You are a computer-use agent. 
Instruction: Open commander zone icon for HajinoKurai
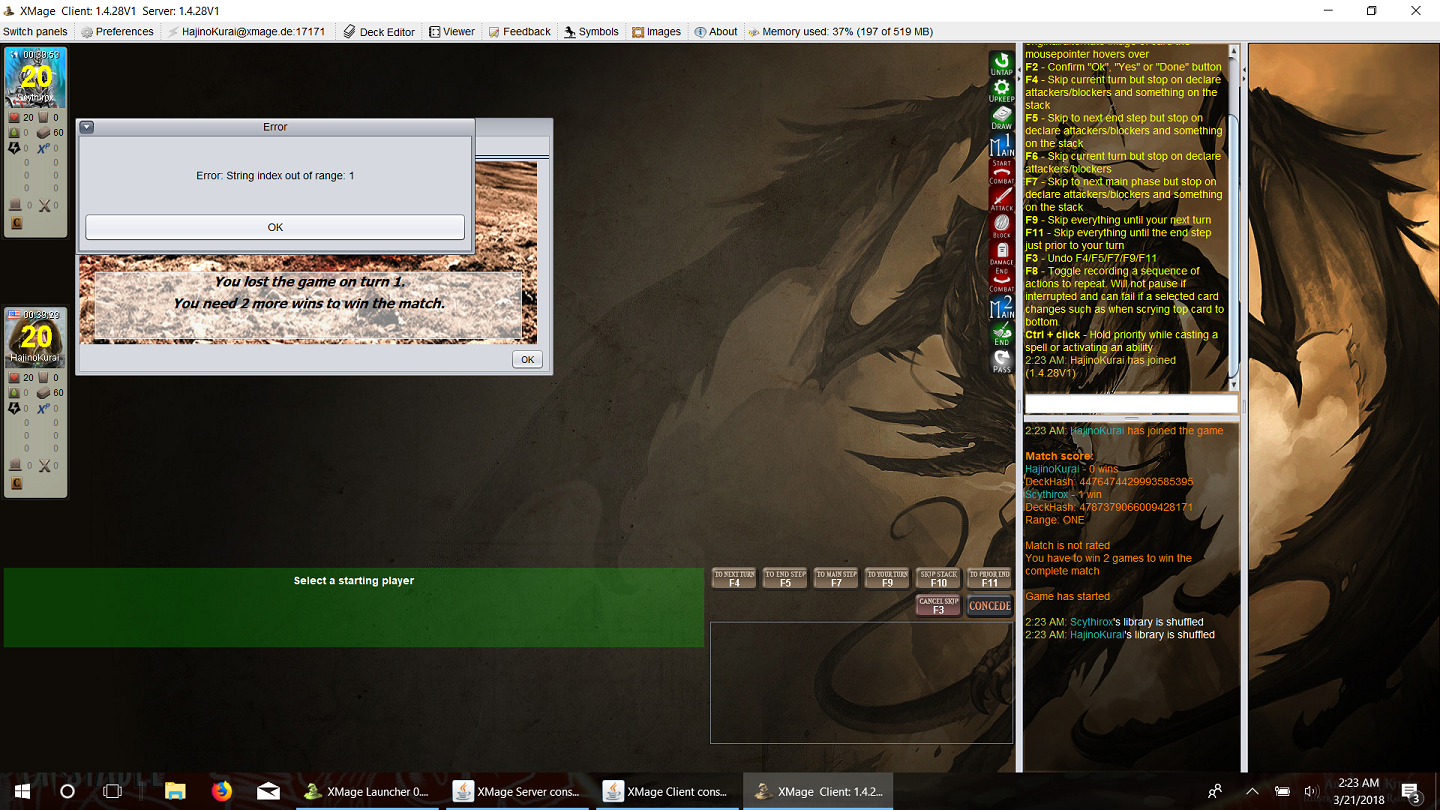click(16, 483)
